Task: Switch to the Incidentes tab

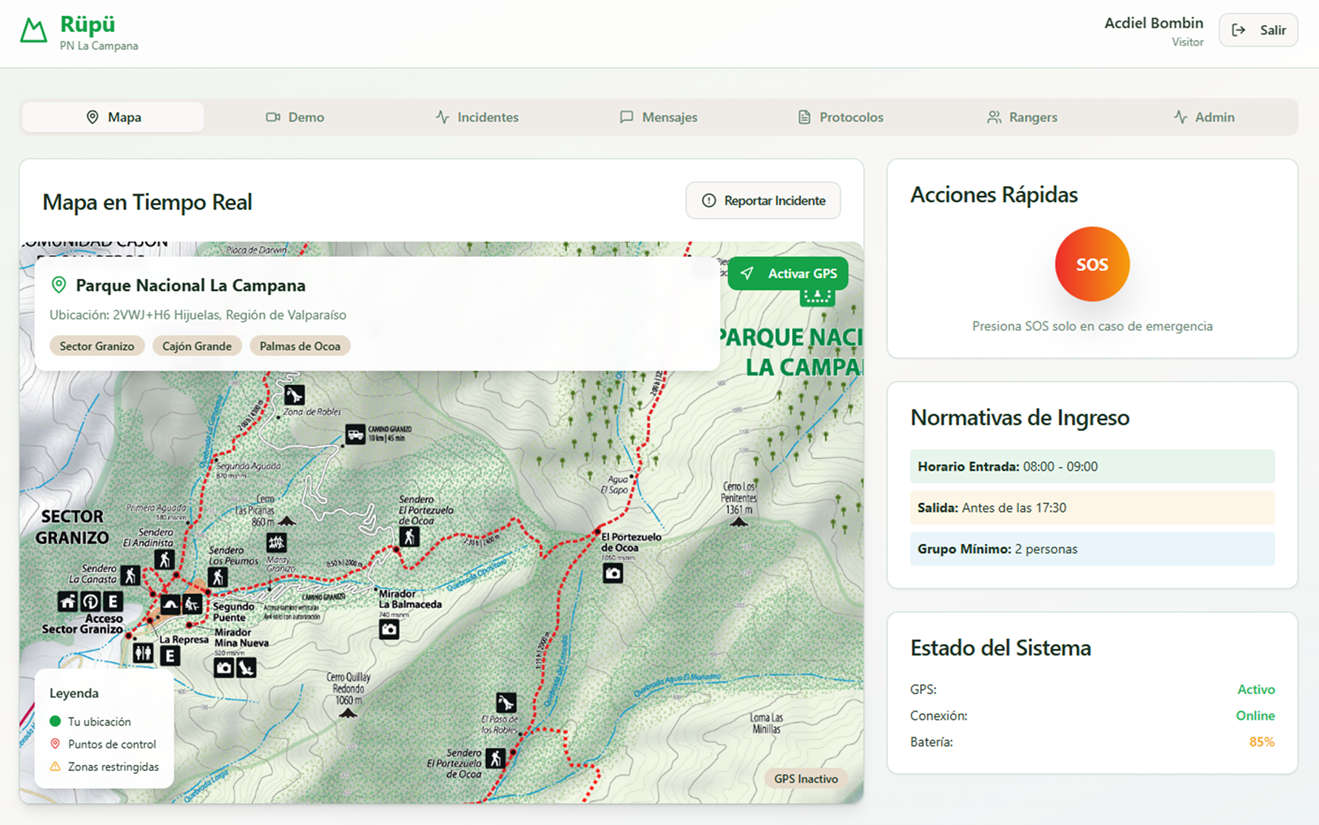Action: click(477, 117)
